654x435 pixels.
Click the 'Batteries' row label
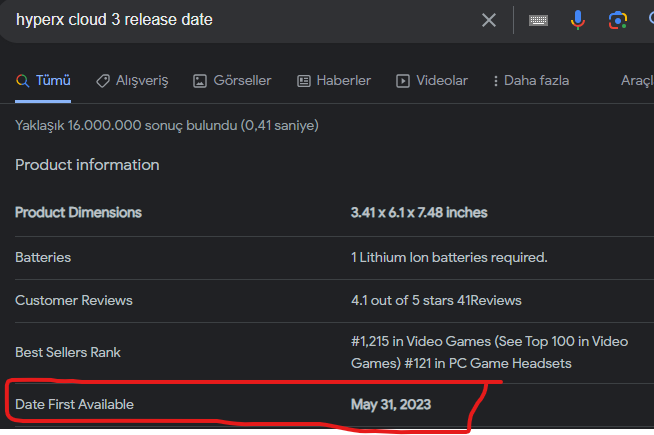pyautogui.click(x=43, y=257)
